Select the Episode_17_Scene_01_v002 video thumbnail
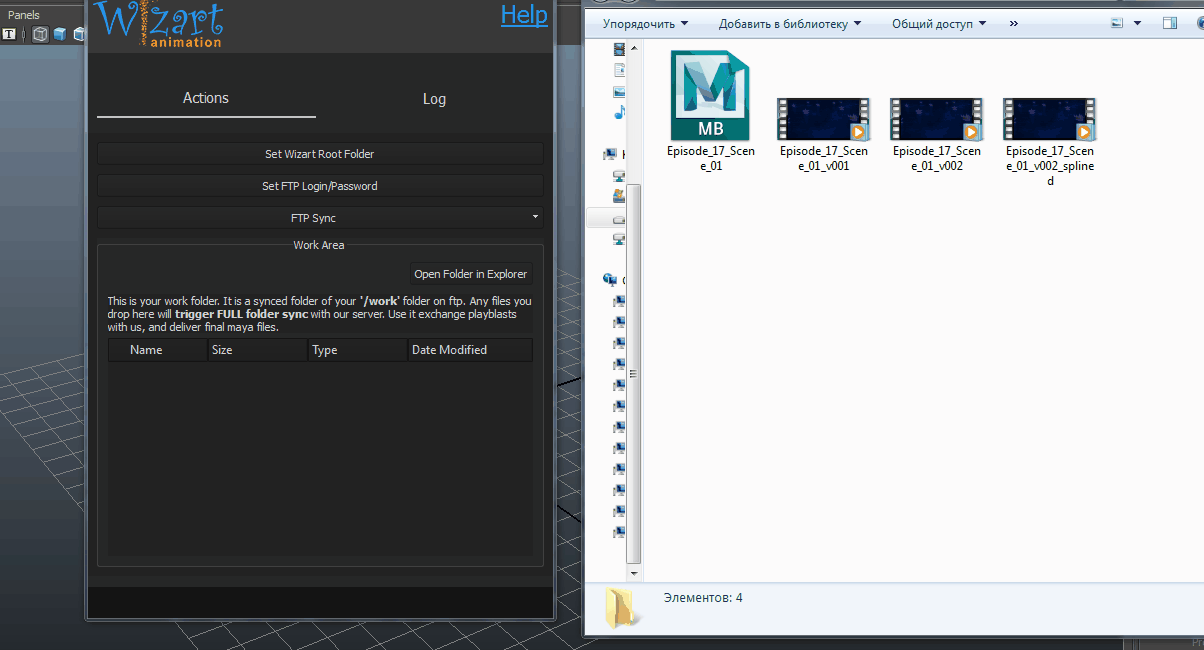The height and width of the screenshot is (650, 1204). click(x=936, y=119)
